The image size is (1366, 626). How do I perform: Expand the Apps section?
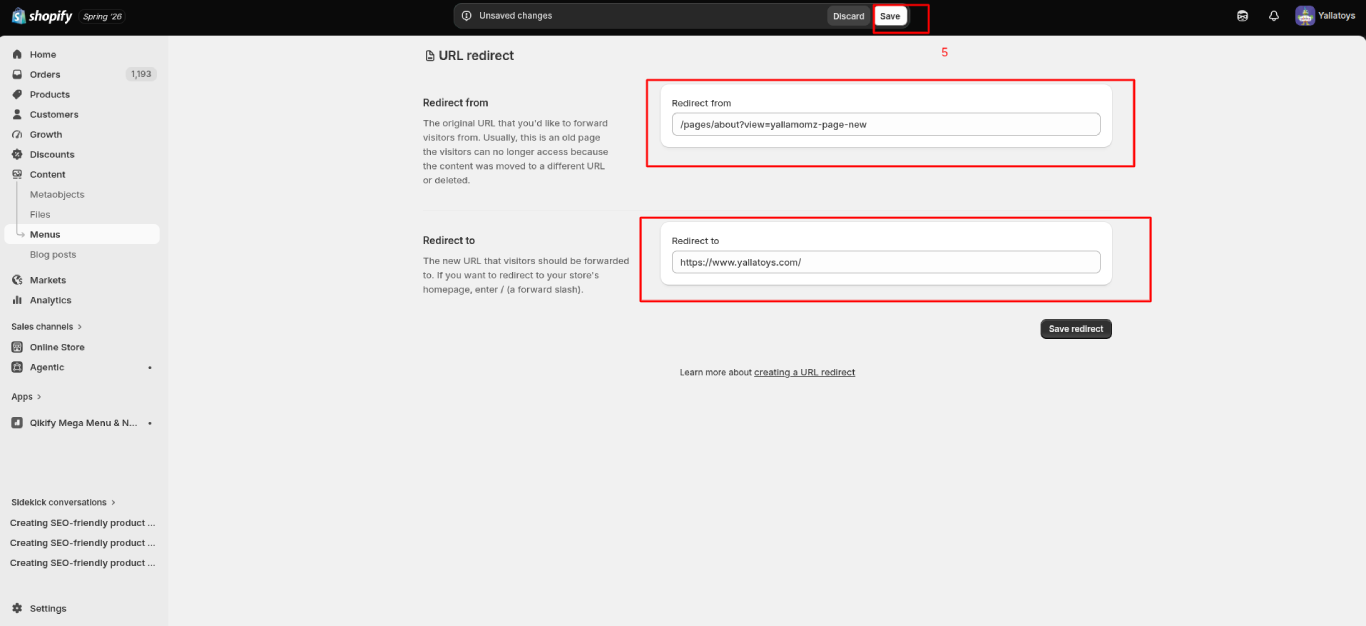click(x=26, y=396)
